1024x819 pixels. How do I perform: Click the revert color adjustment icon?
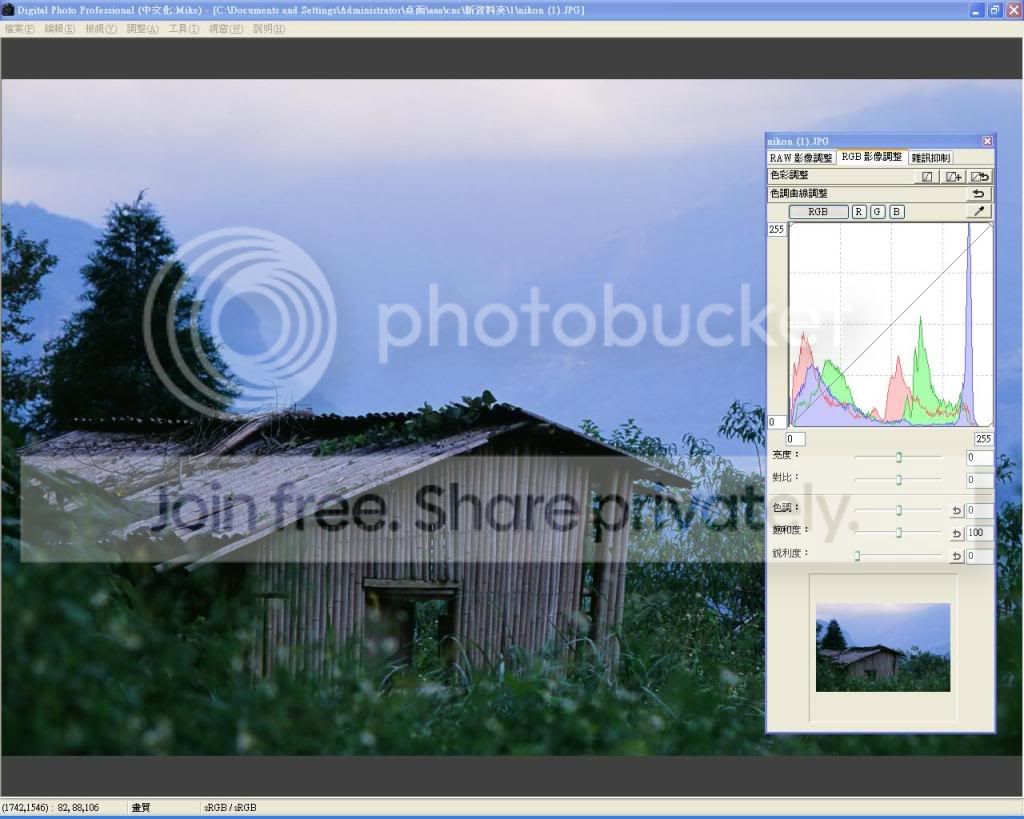pos(980,176)
